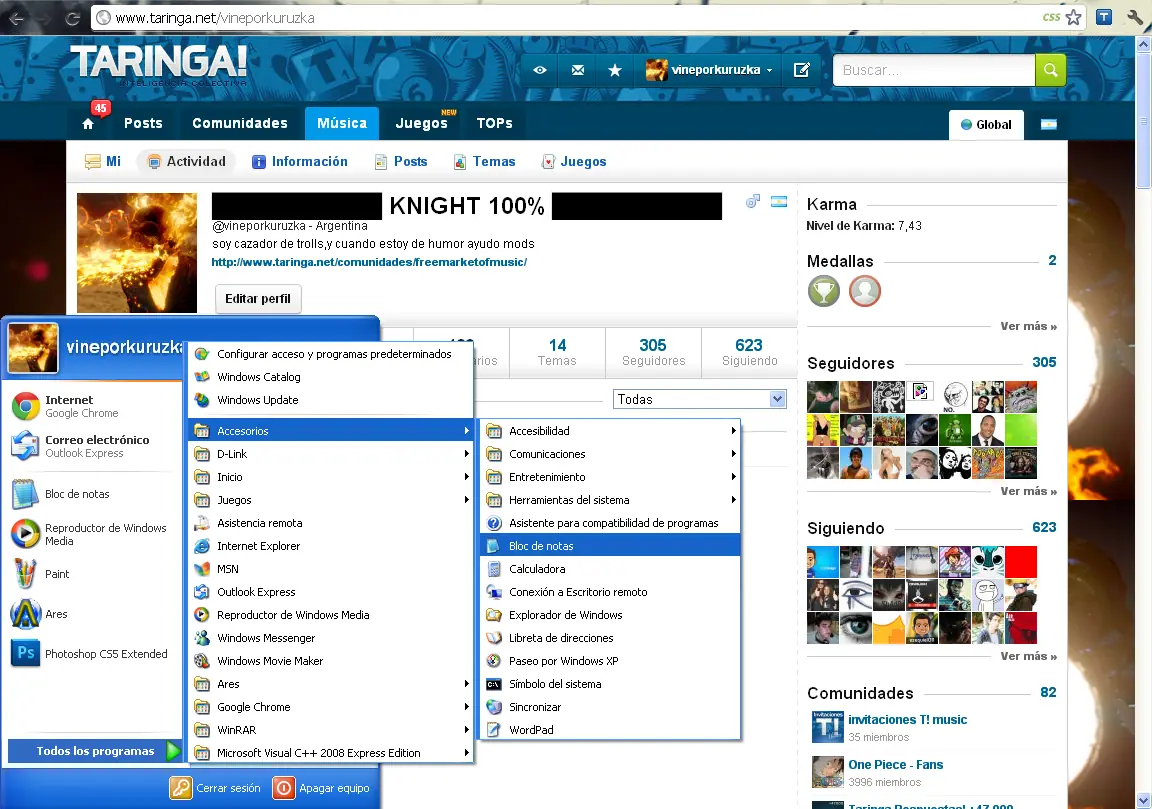Open One Piece - Fans community link
The width and height of the screenshot is (1152, 809).
click(x=896, y=764)
